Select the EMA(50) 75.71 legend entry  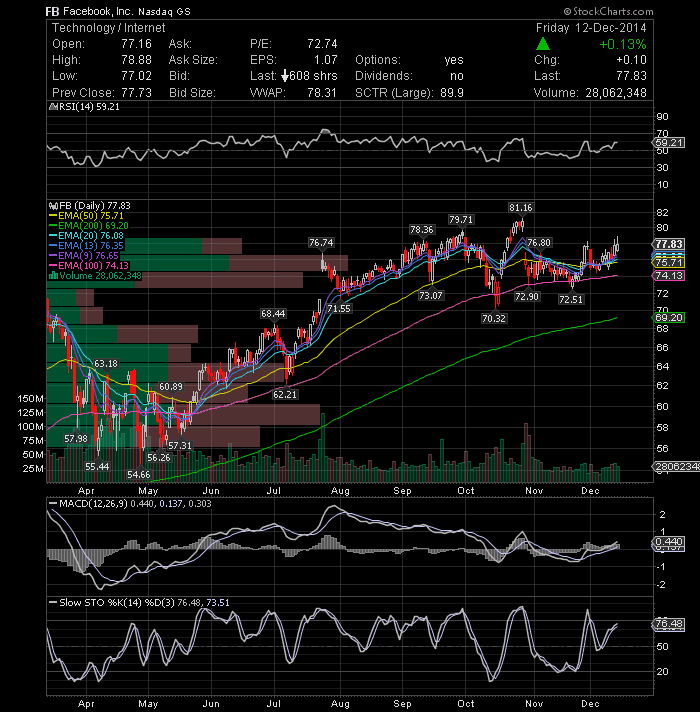(86, 216)
